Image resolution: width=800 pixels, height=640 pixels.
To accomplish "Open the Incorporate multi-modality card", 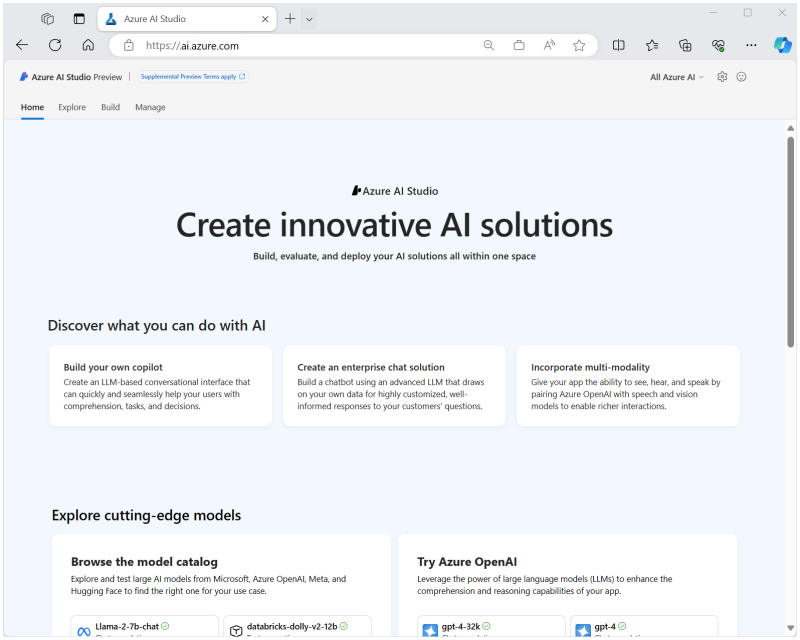I will coord(628,386).
